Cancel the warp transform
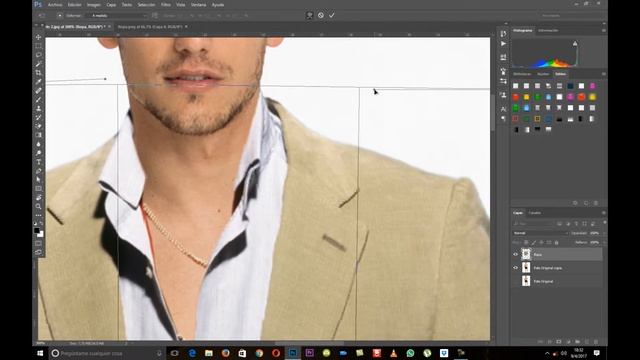Image resolution: width=640 pixels, height=360 pixels. (321, 15)
